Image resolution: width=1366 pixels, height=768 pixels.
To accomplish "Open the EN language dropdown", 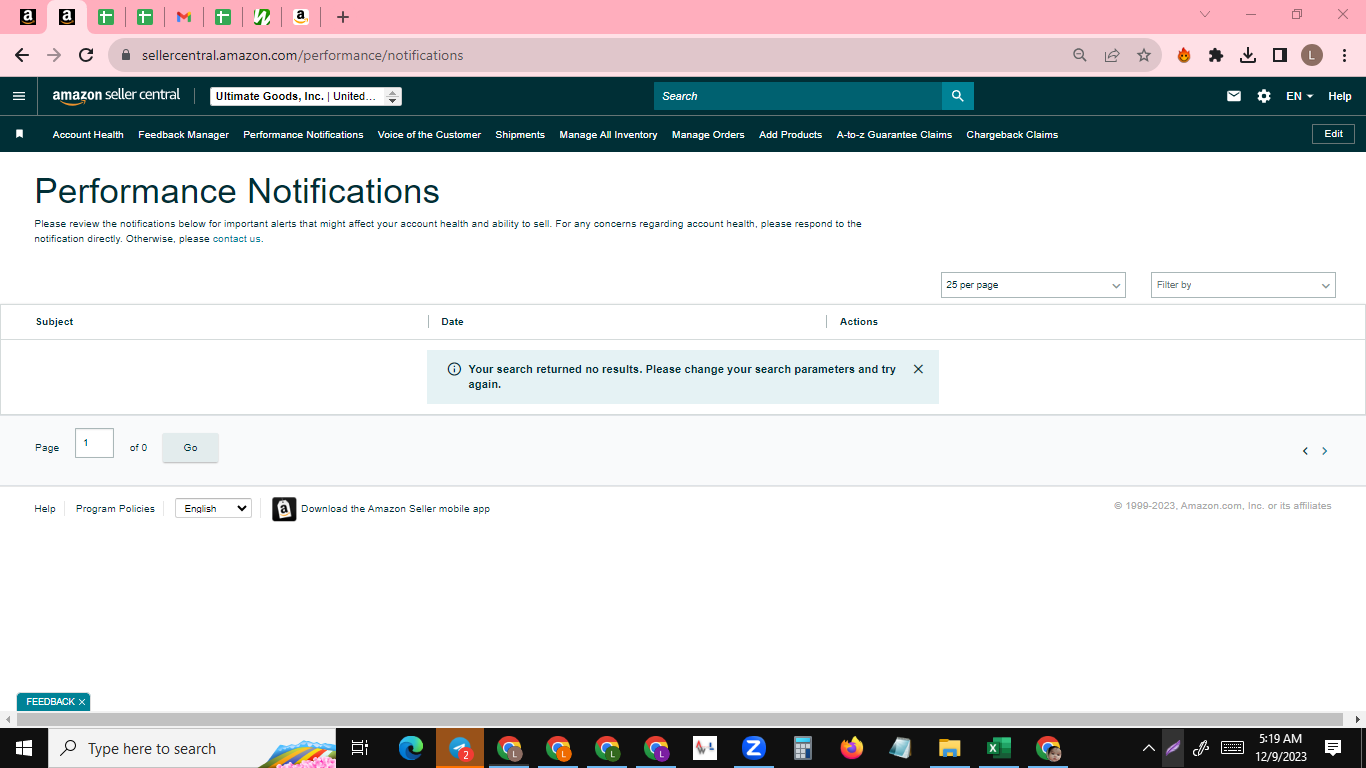I will click(x=1299, y=96).
